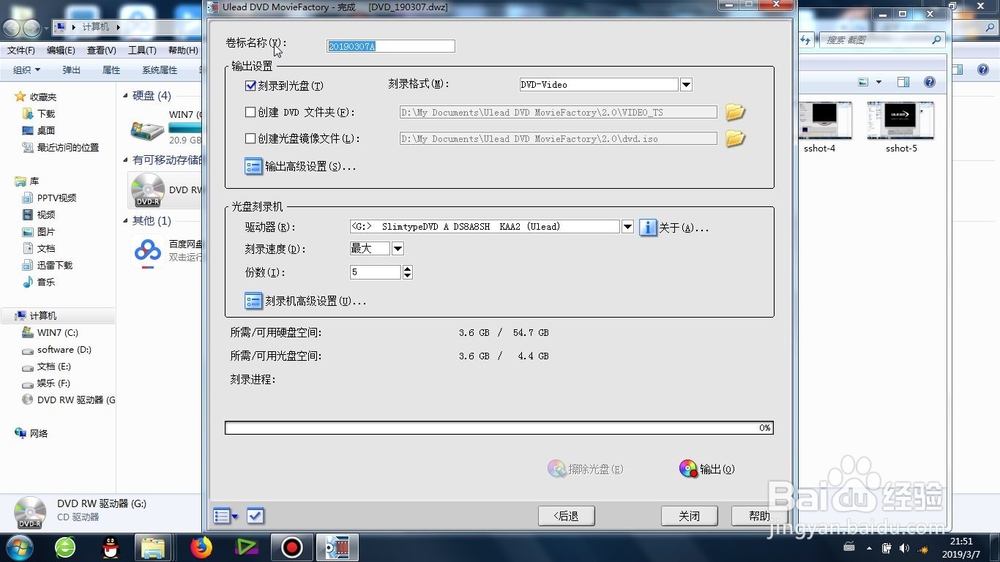Click the erase disc button
This screenshot has height=562, width=1000.
tap(585, 469)
